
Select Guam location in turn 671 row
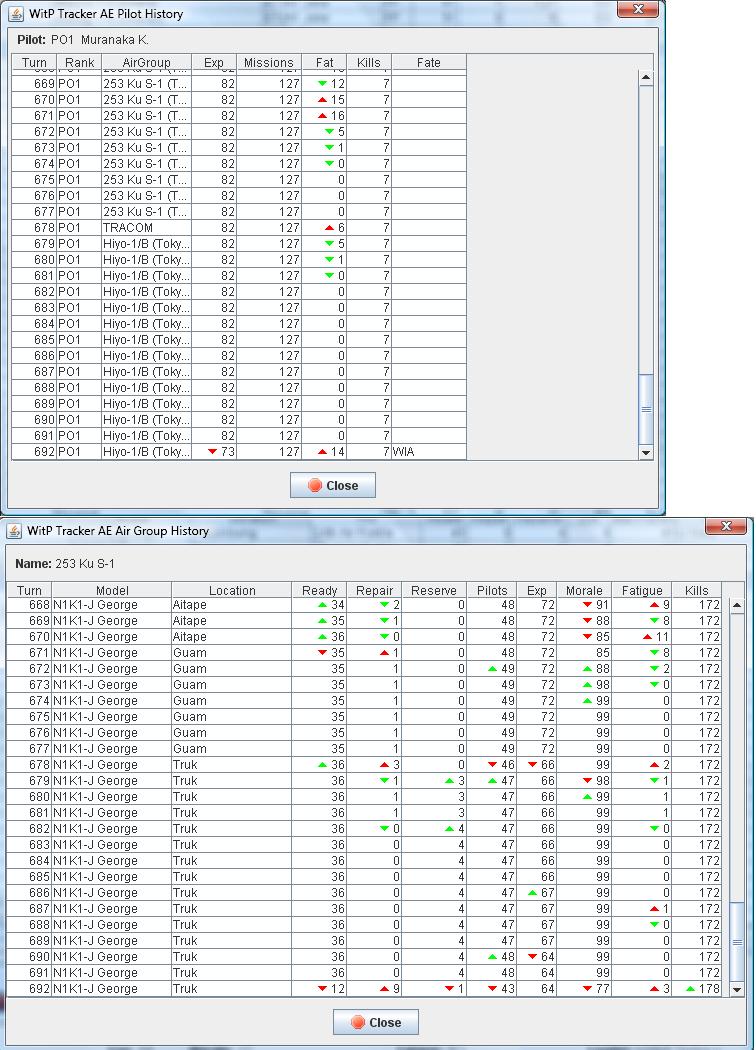(232, 653)
